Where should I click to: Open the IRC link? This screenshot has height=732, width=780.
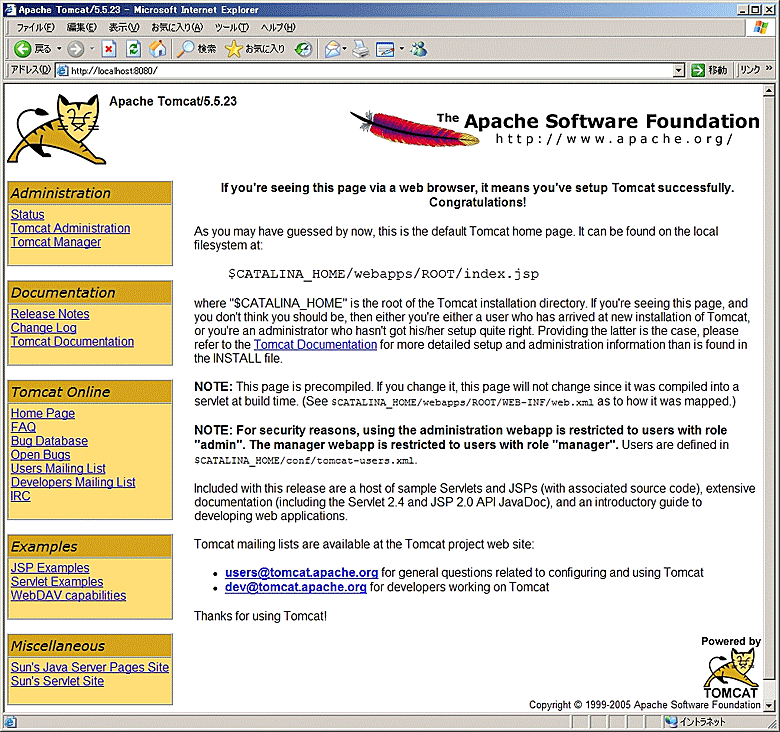[20, 496]
